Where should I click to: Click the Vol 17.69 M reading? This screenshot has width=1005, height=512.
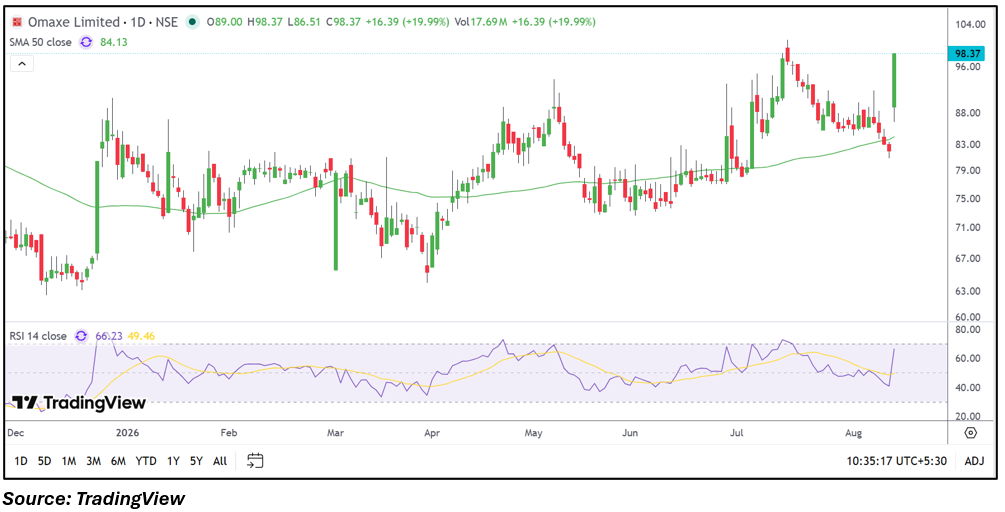pyautogui.click(x=481, y=22)
